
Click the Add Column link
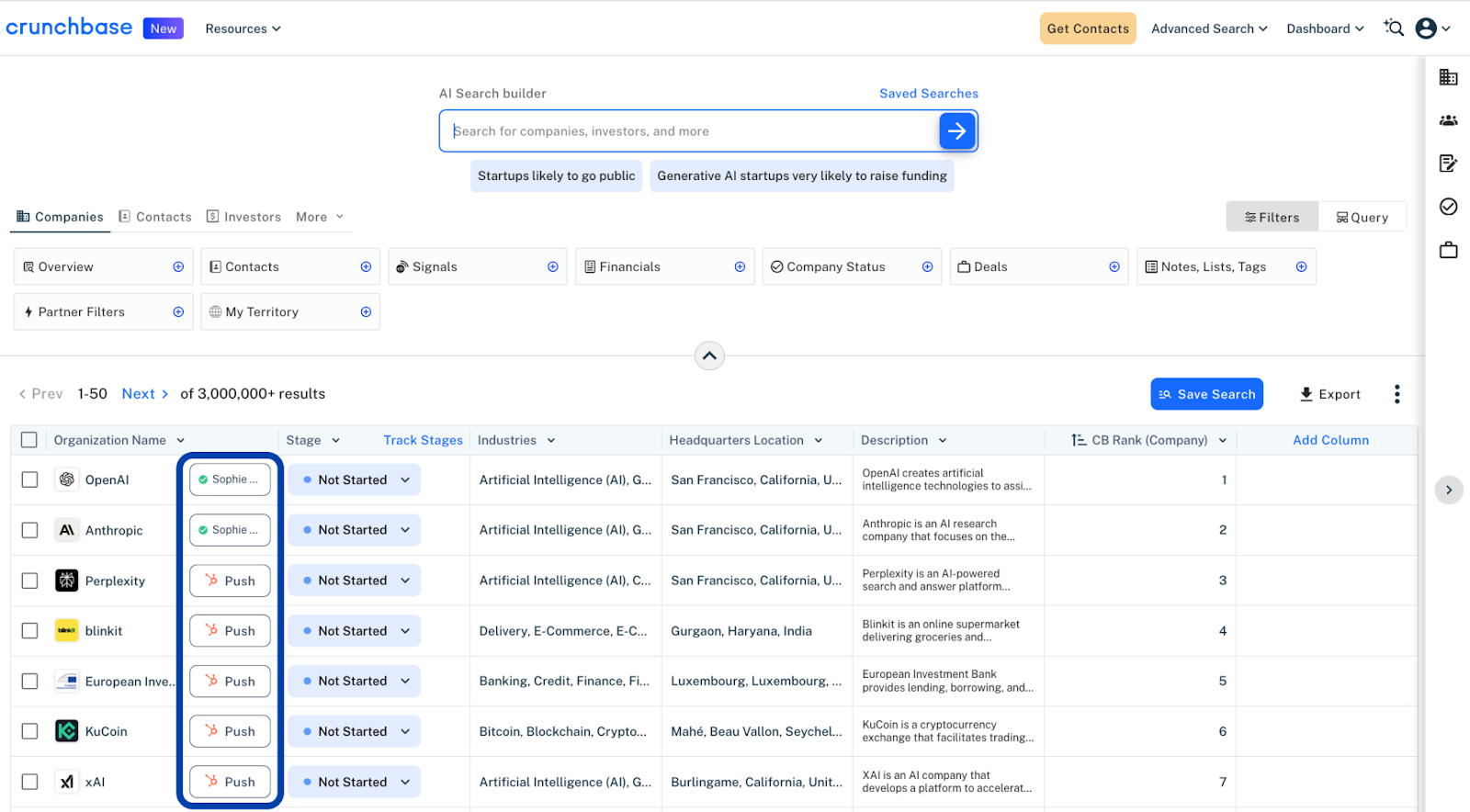(x=1331, y=441)
